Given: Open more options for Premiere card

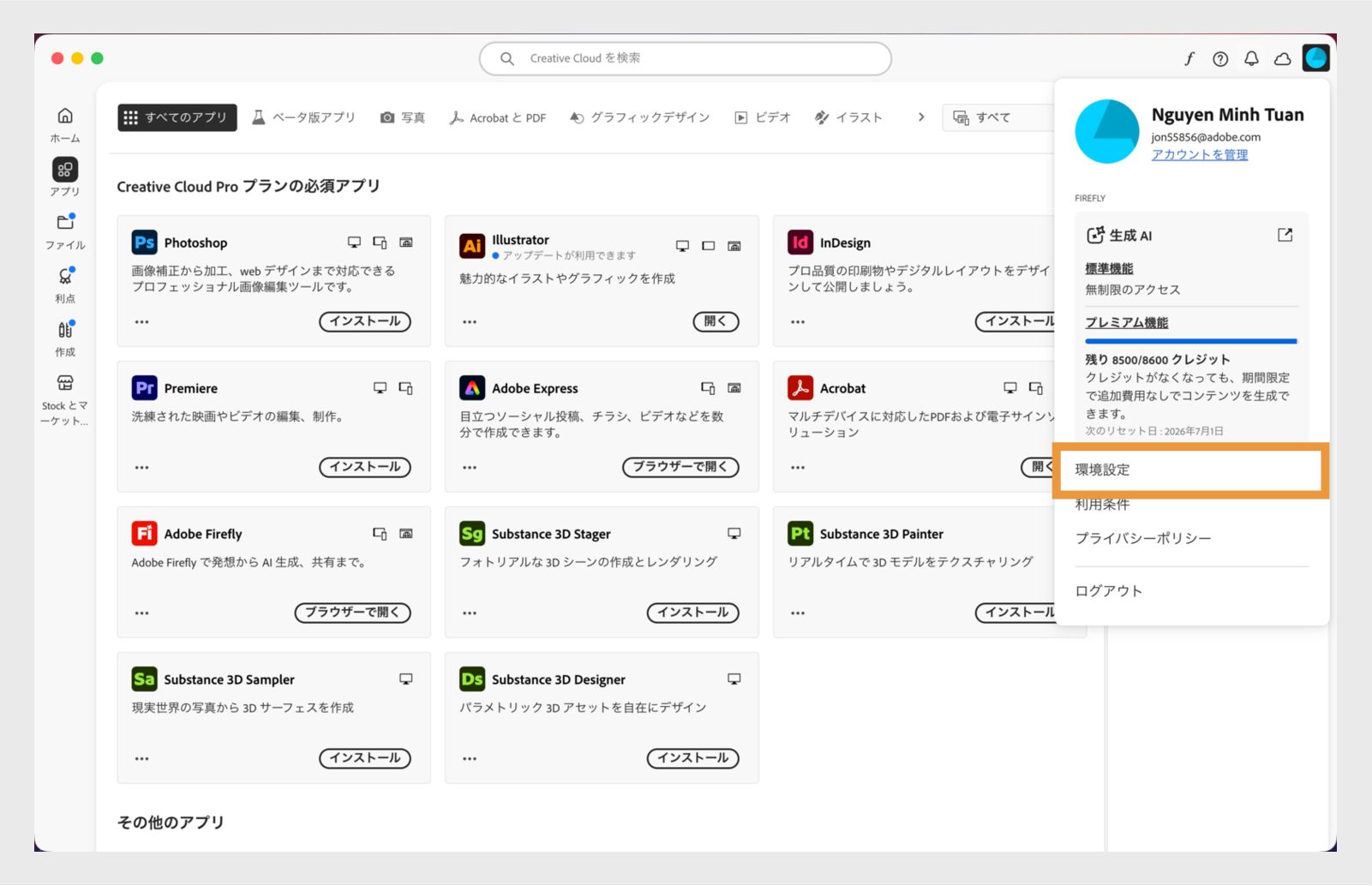Looking at the screenshot, I should [142, 468].
